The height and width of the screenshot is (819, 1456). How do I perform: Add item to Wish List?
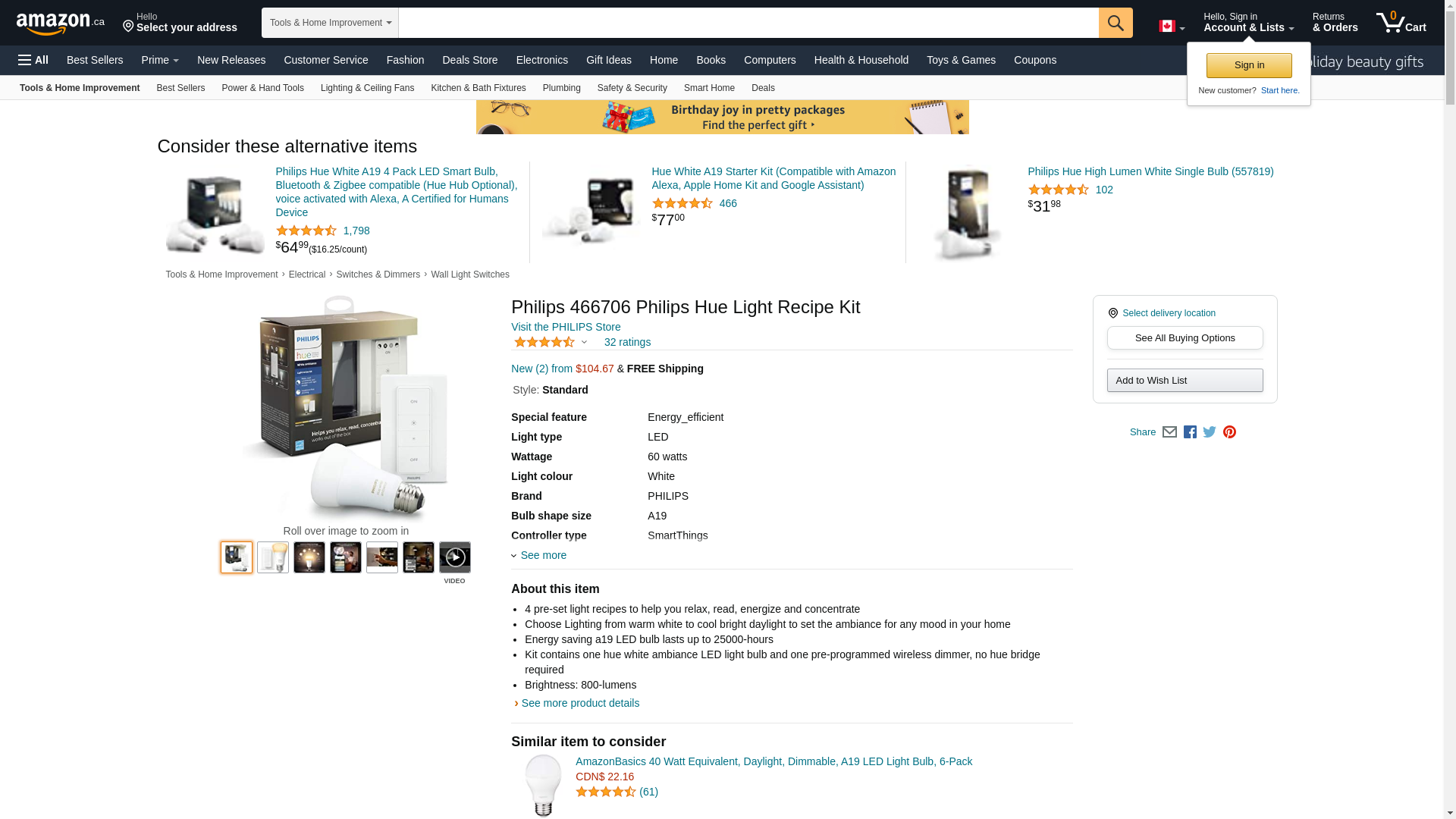coord(1185,381)
